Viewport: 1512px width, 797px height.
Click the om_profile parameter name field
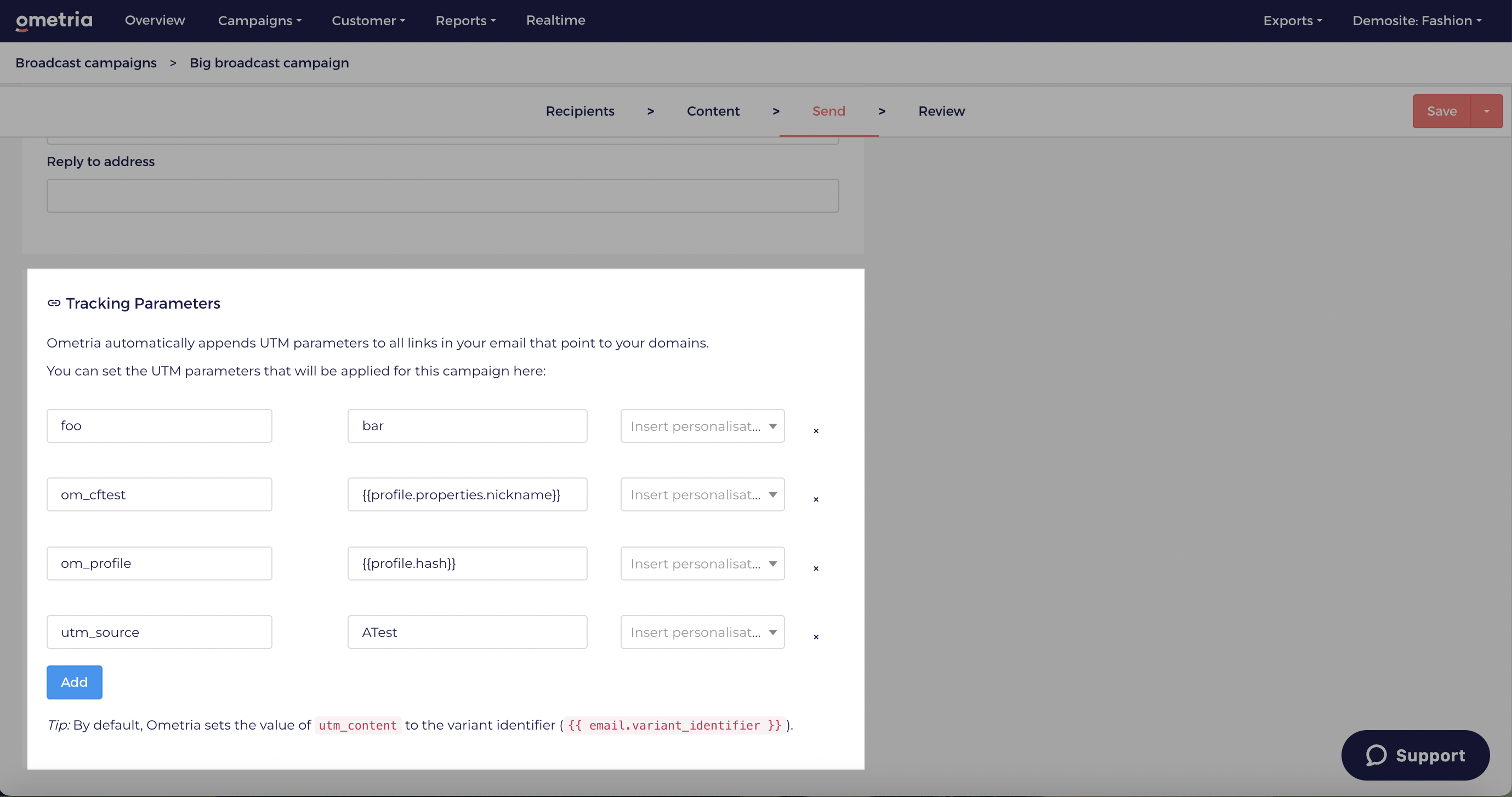coord(159,563)
